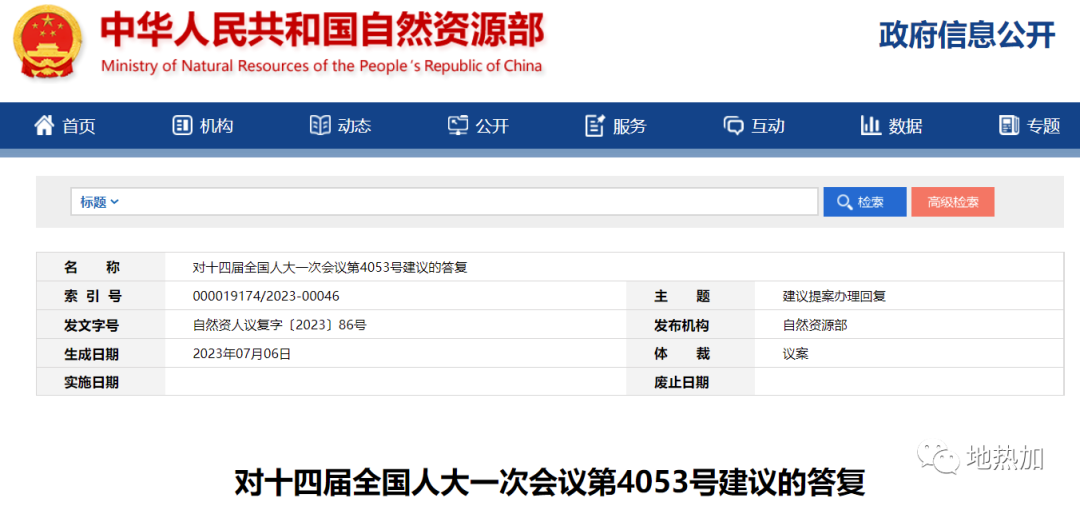Click the 机构 organization icon
This screenshot has height=506, width=1080.
point(182,125)
